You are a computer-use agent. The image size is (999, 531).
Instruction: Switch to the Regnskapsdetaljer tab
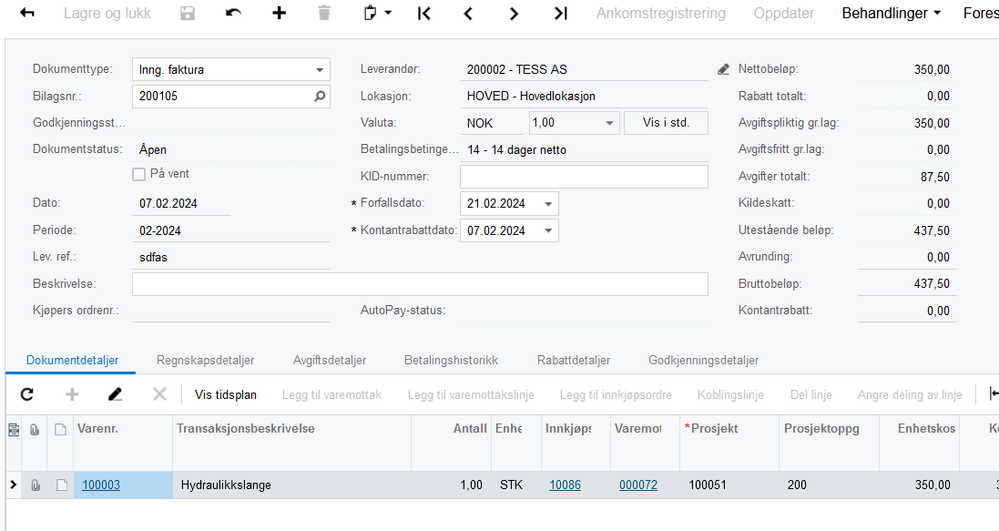tap(205, 360)
